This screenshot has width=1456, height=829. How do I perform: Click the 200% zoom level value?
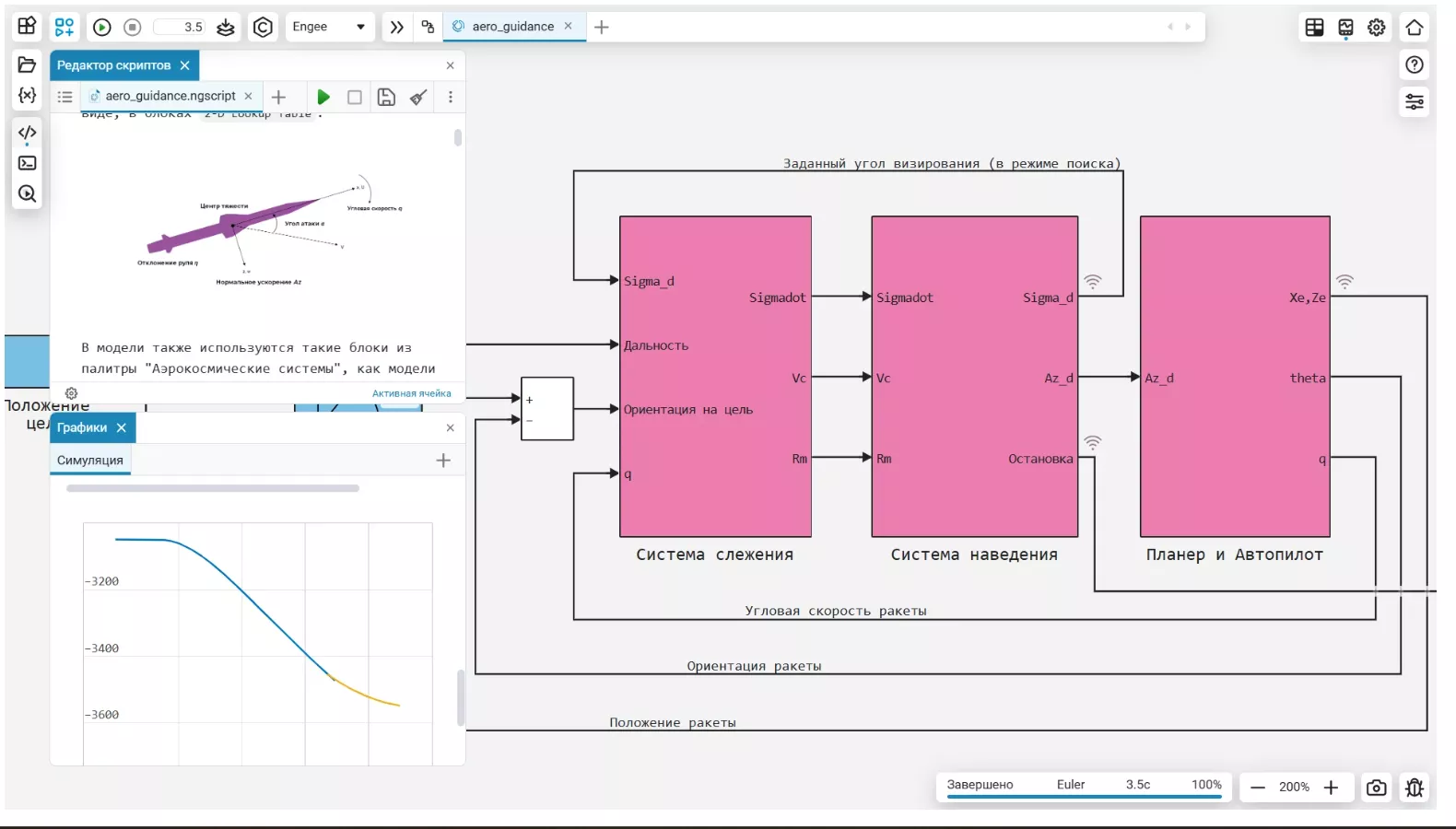click(x=1294, y=788)
